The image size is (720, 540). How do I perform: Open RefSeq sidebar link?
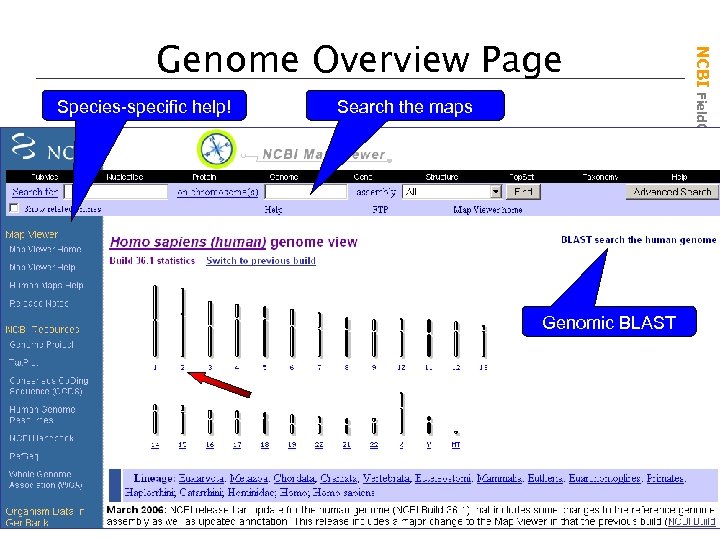[24, 456]
